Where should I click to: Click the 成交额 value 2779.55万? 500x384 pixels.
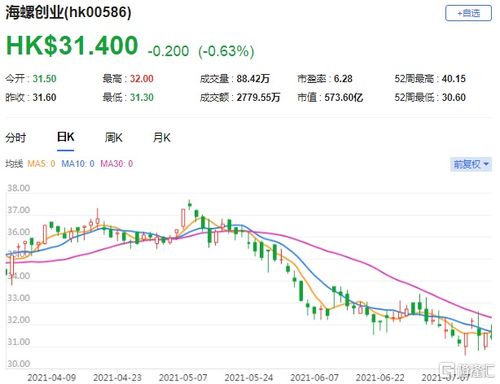pyautogui.click(x=258, y=97)
